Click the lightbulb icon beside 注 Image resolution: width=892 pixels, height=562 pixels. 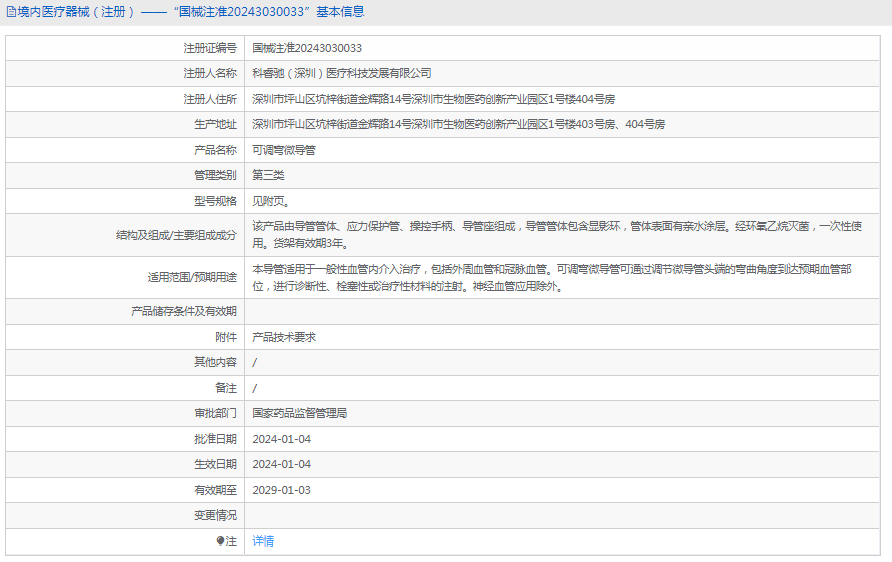pyautogui.click(x=220, y=541)
